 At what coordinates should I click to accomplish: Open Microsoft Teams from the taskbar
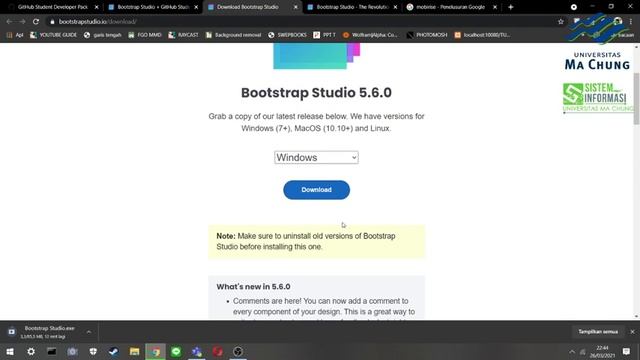pyautogui.click(x=197, y=351)
